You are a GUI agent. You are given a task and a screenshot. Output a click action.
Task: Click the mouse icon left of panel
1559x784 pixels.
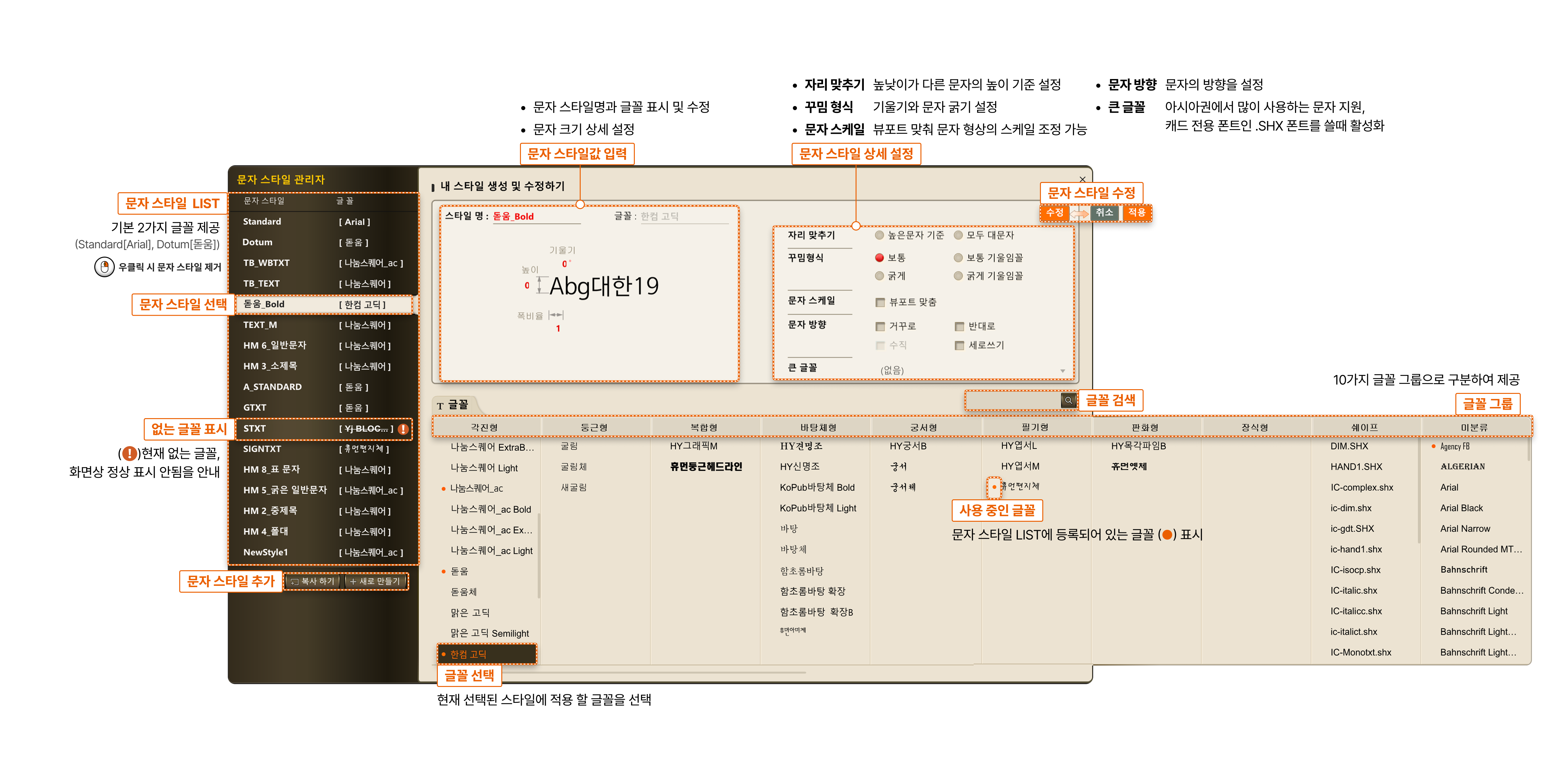pos(105,267)
